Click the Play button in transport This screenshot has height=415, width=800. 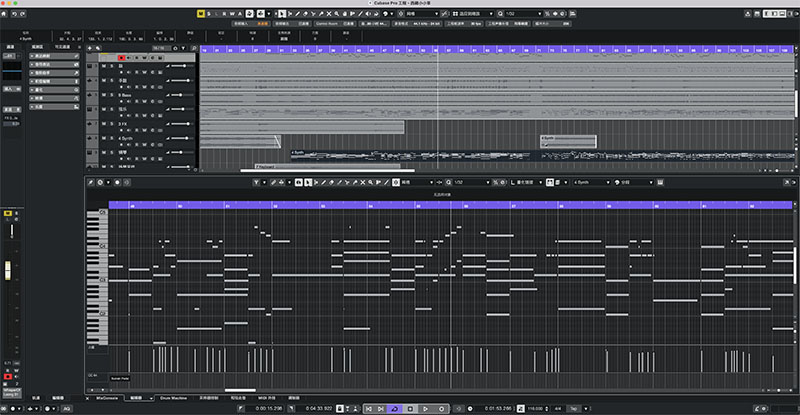pyautogui.click(x=426, y=409)
